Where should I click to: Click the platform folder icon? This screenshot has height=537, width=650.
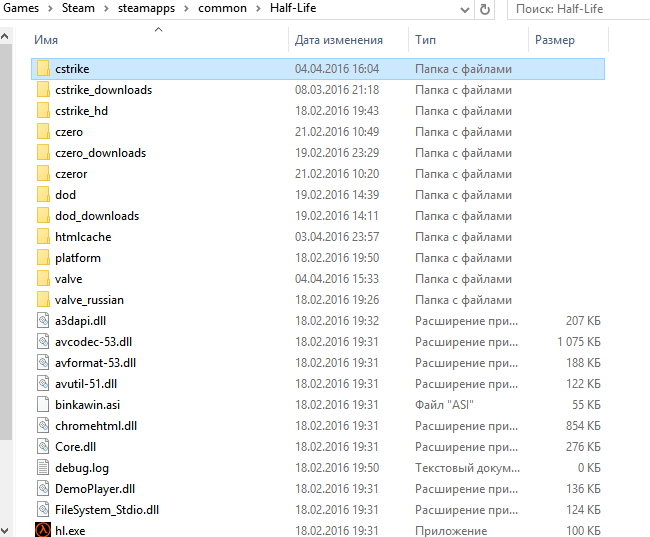[x=43, y=258]
